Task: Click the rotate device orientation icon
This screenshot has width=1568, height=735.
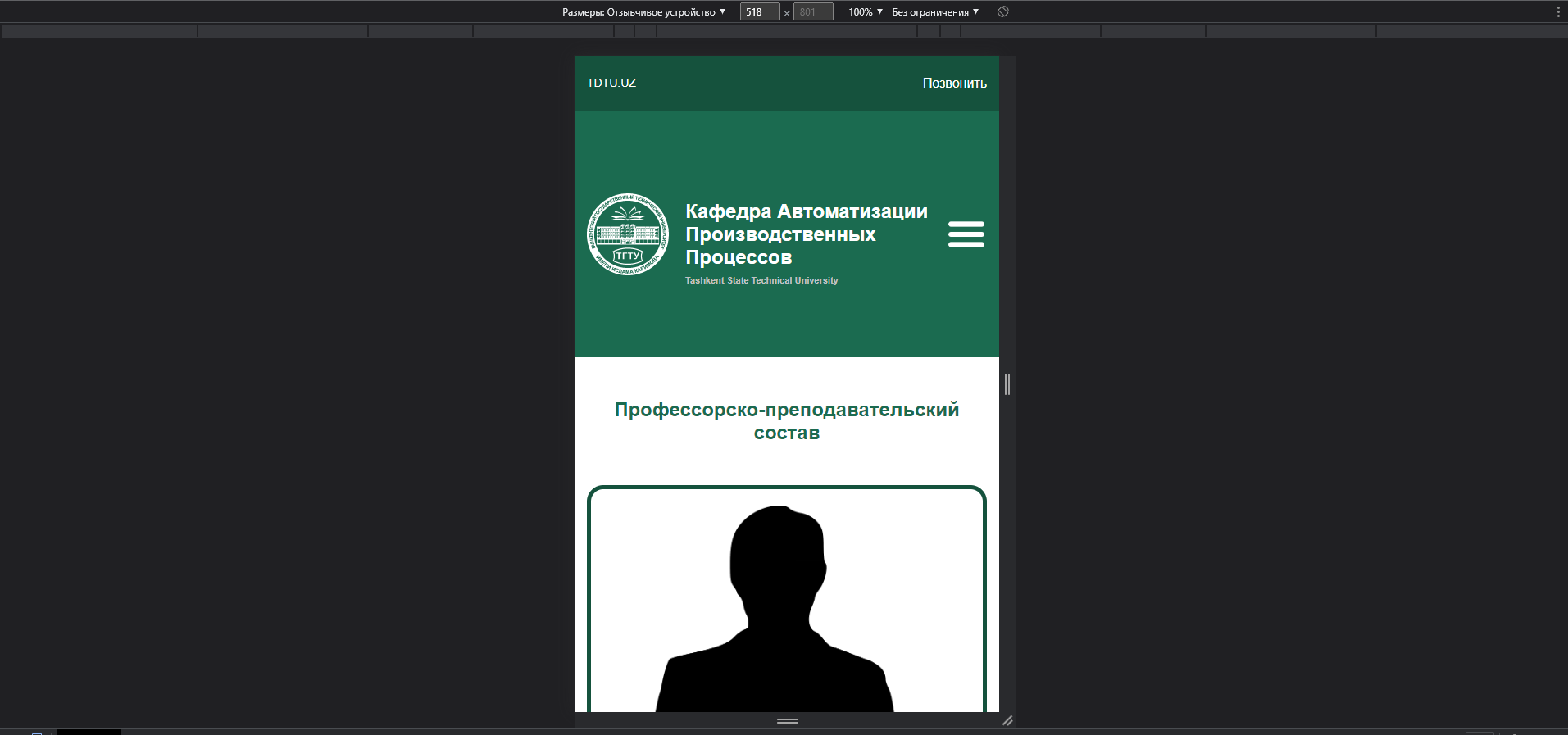Action: click(1003, 11)
